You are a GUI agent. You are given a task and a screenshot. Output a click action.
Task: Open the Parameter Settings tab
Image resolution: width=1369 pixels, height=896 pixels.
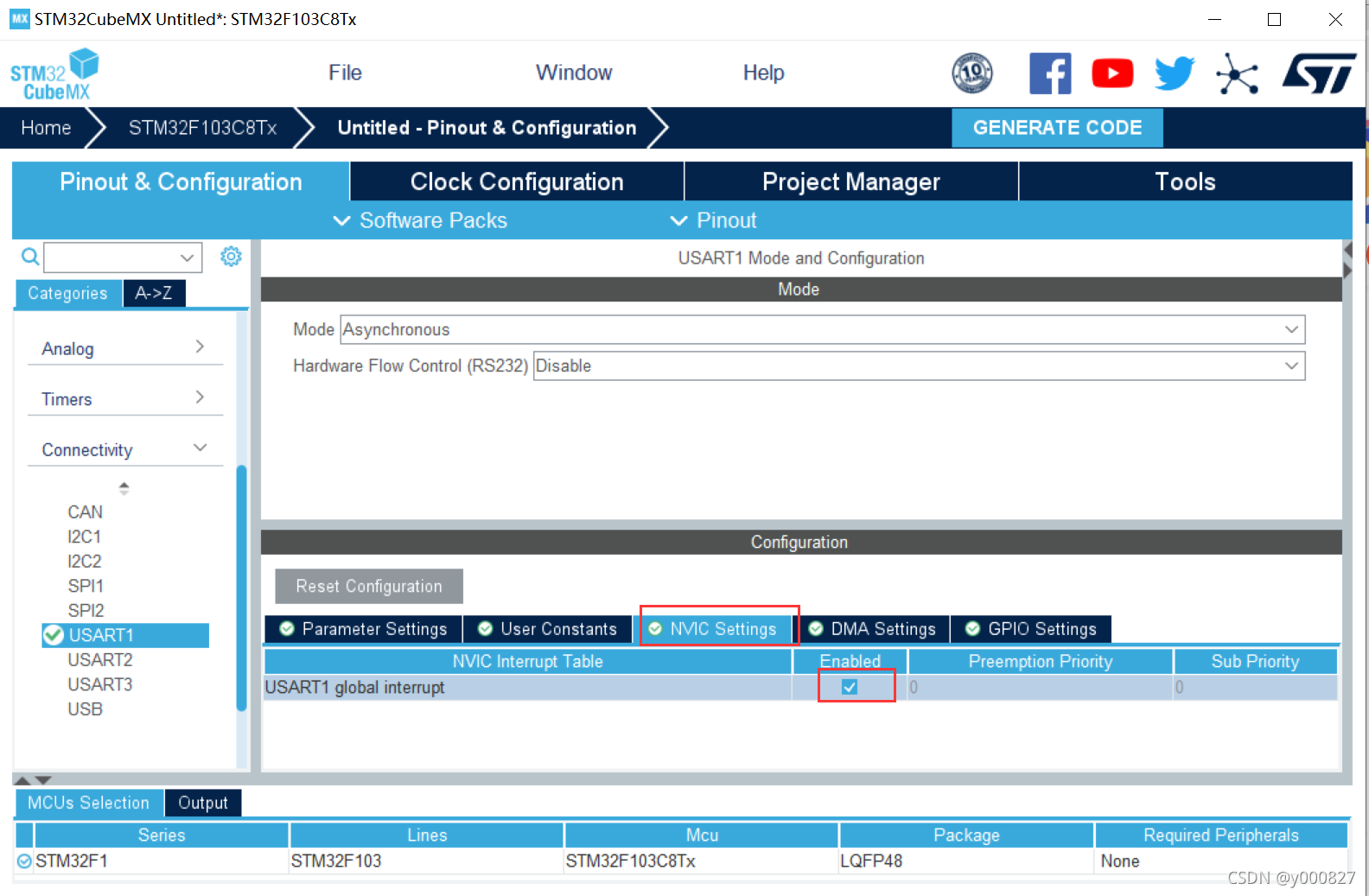point(363,629)
